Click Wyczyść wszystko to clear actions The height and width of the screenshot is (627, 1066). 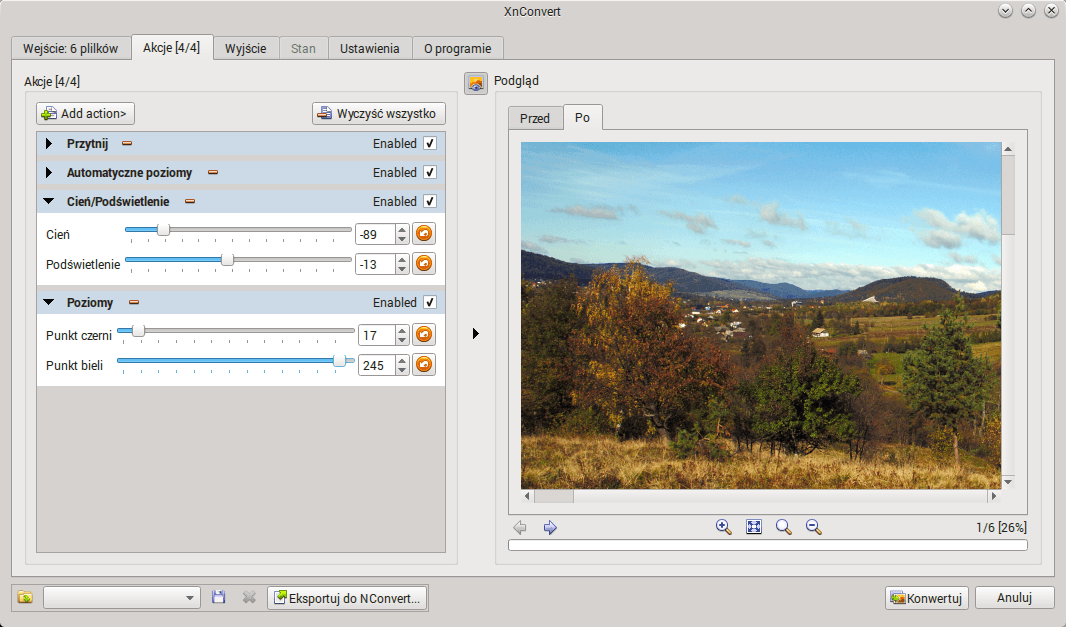(x=379, y=114)
